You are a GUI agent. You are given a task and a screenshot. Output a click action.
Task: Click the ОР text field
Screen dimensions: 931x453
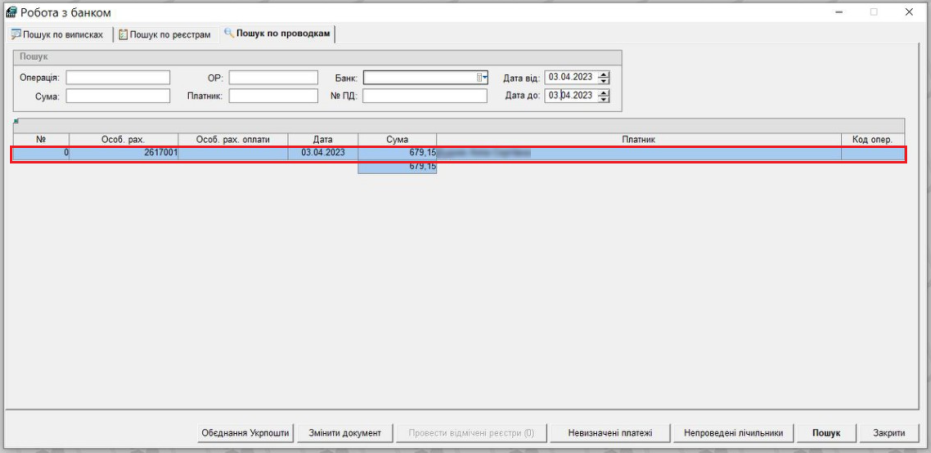tap(272, 77)
